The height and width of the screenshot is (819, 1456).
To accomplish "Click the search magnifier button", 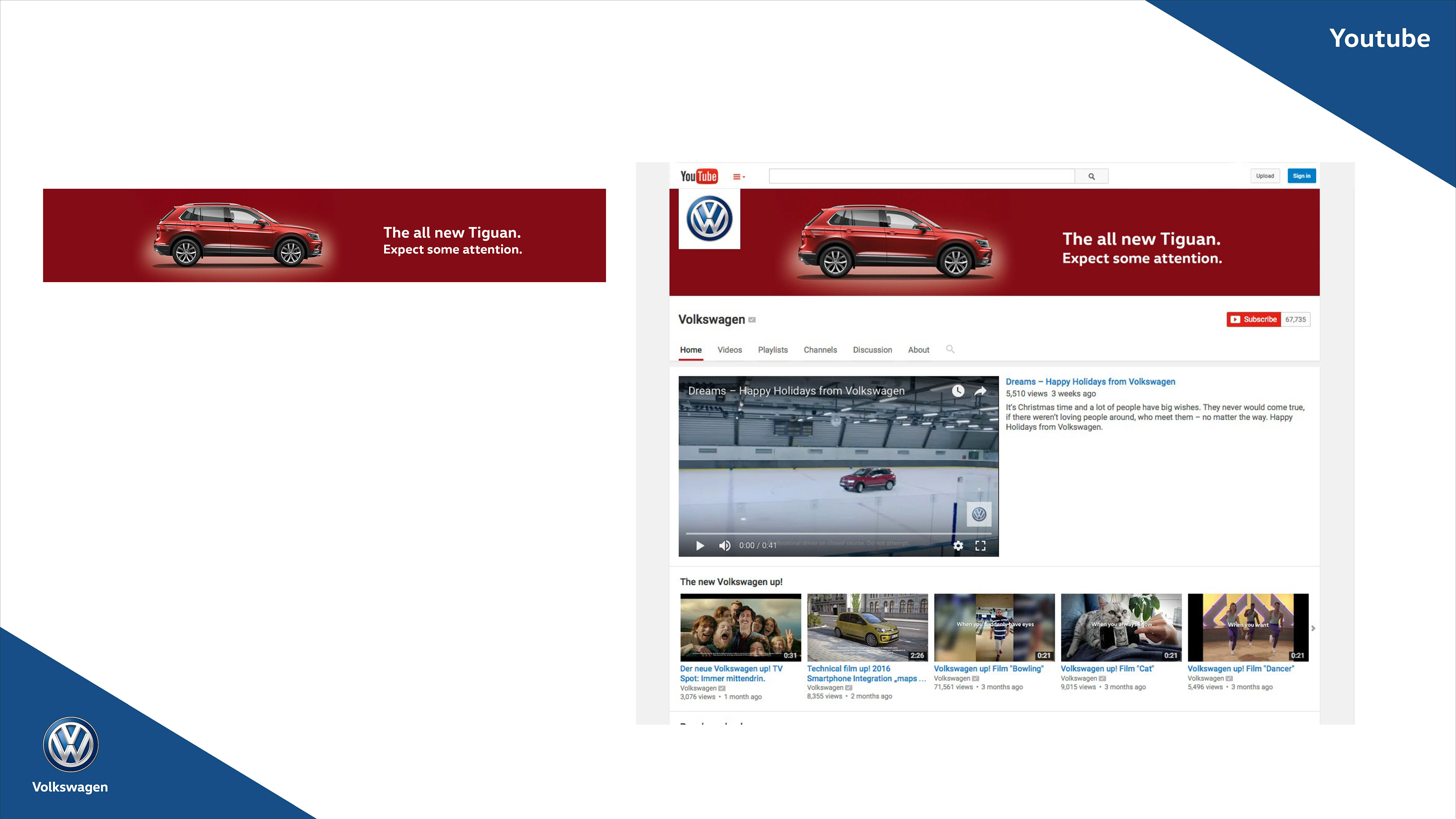I will [x=1092, y=176].
